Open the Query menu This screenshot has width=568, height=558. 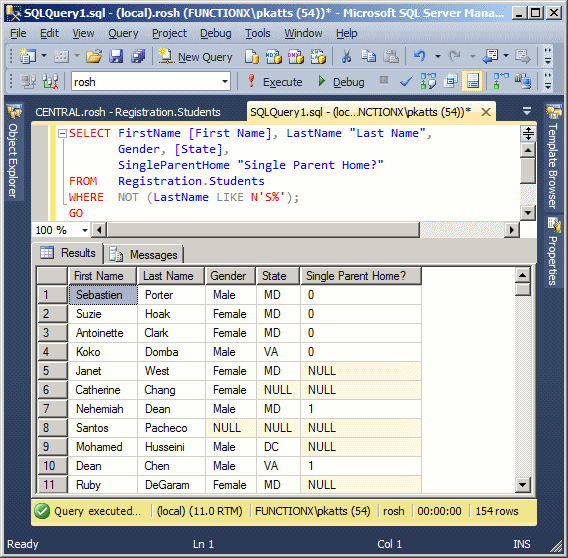click(123, 33)
